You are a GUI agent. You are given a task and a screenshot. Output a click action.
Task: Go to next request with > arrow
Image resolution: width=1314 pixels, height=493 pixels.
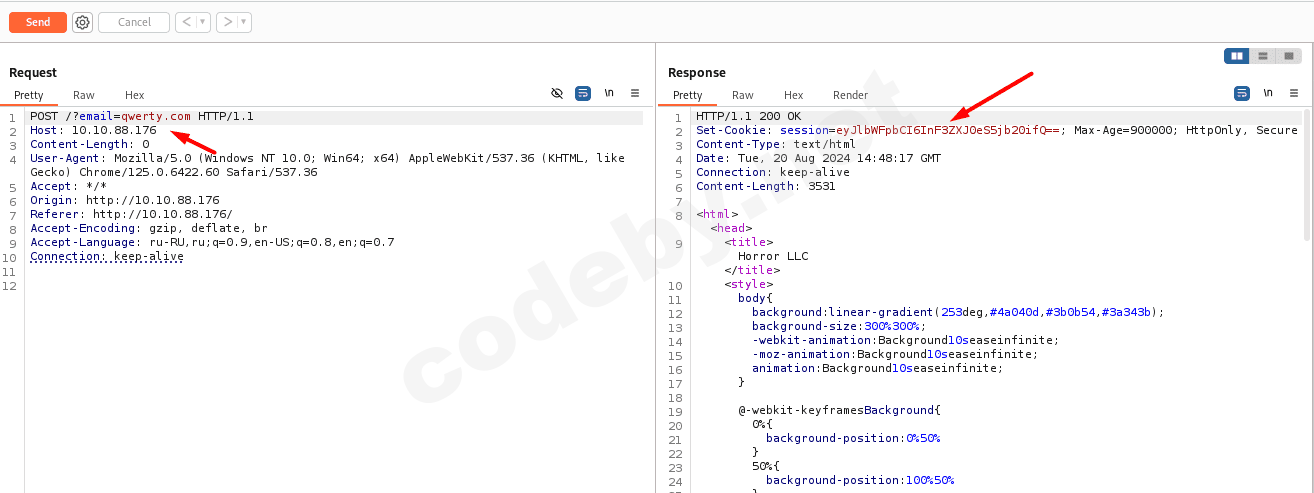[x=227, y=22]
